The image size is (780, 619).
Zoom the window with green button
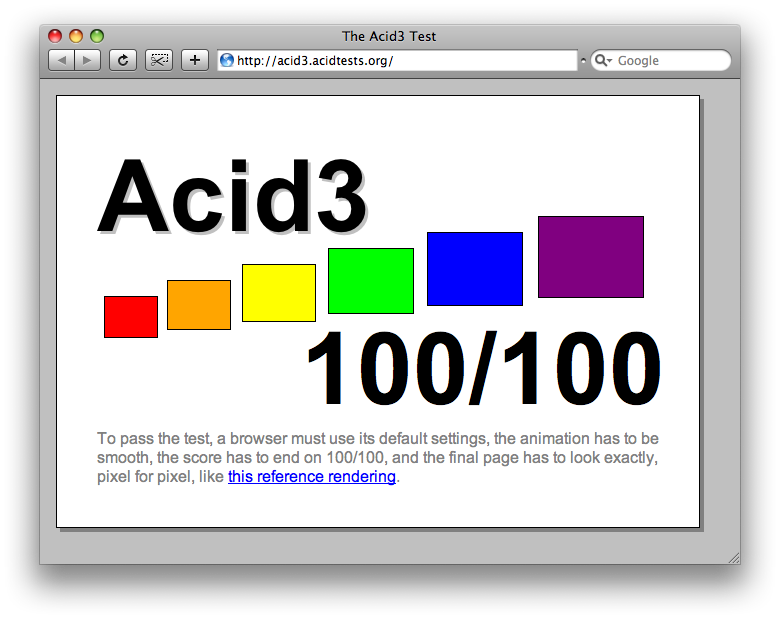(x=97, y=36)
